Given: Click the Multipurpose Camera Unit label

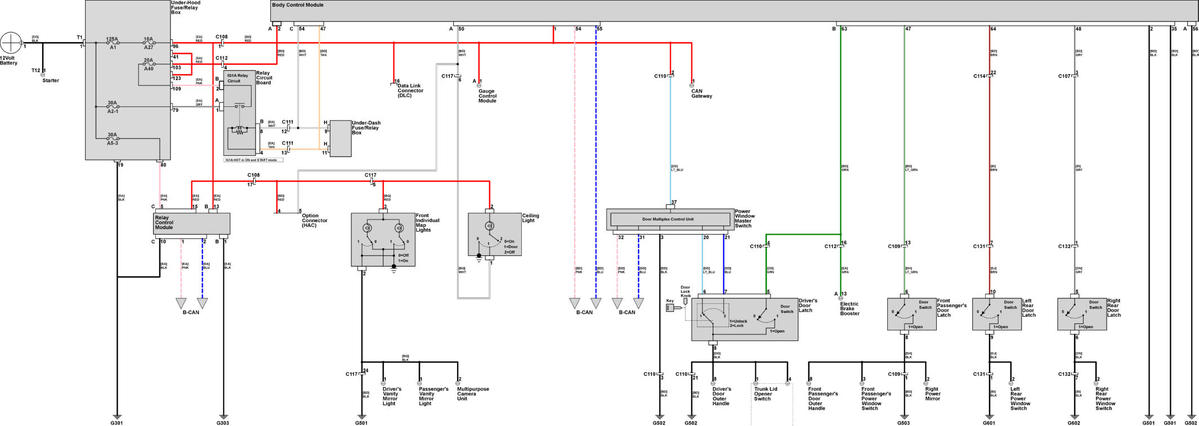Looking at the screenshot, I should point(473,395).
